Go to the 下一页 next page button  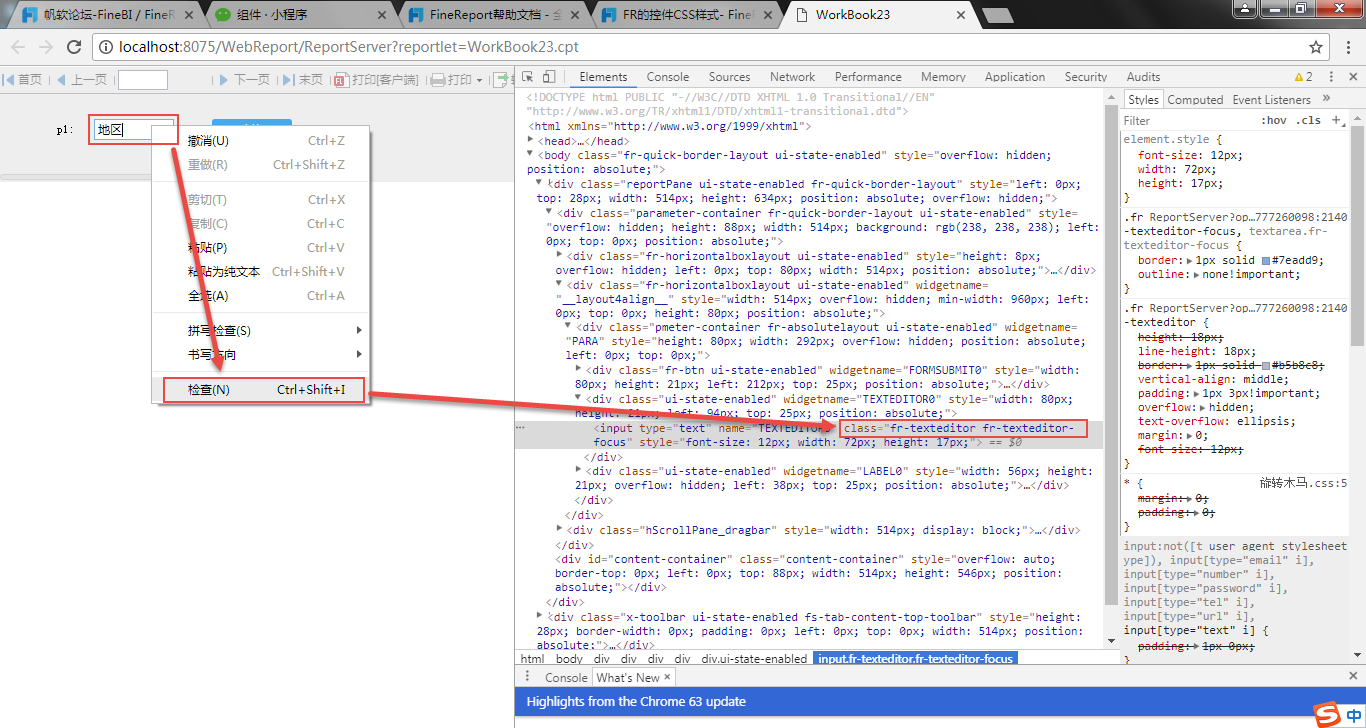(x=243, y=80)
